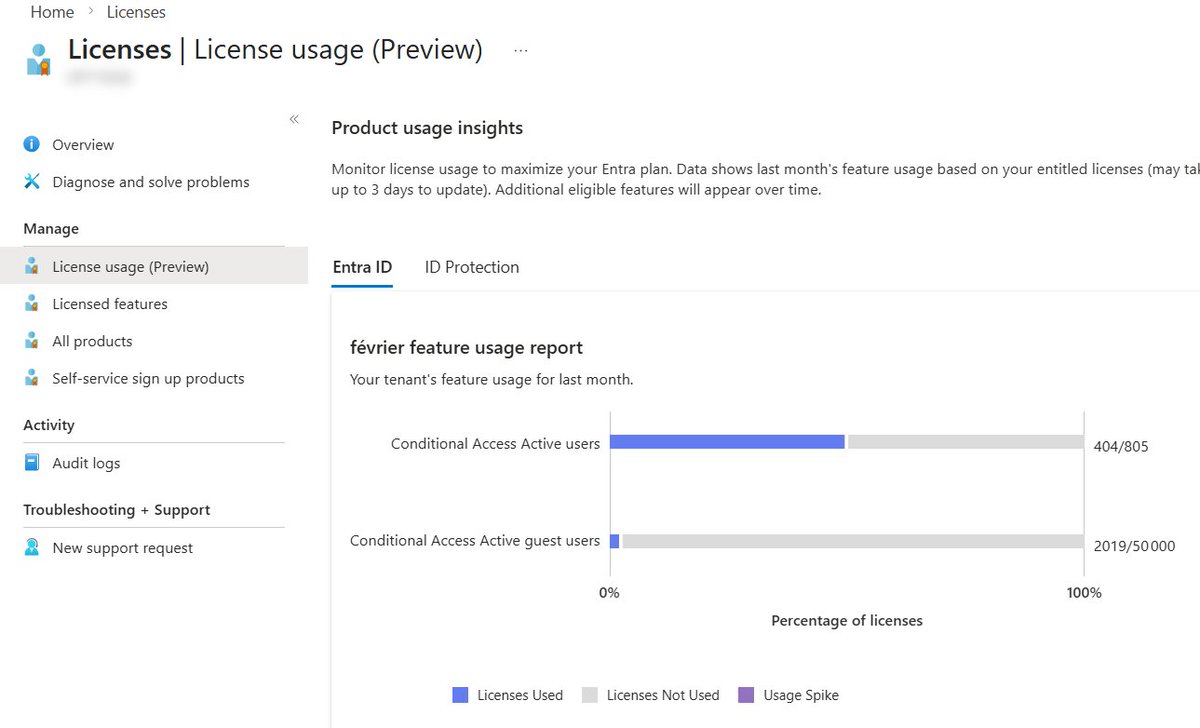Screen dimensions: 1200x728
Task: Open Diagnose and solve problems
Action: (x=151, y=182)
